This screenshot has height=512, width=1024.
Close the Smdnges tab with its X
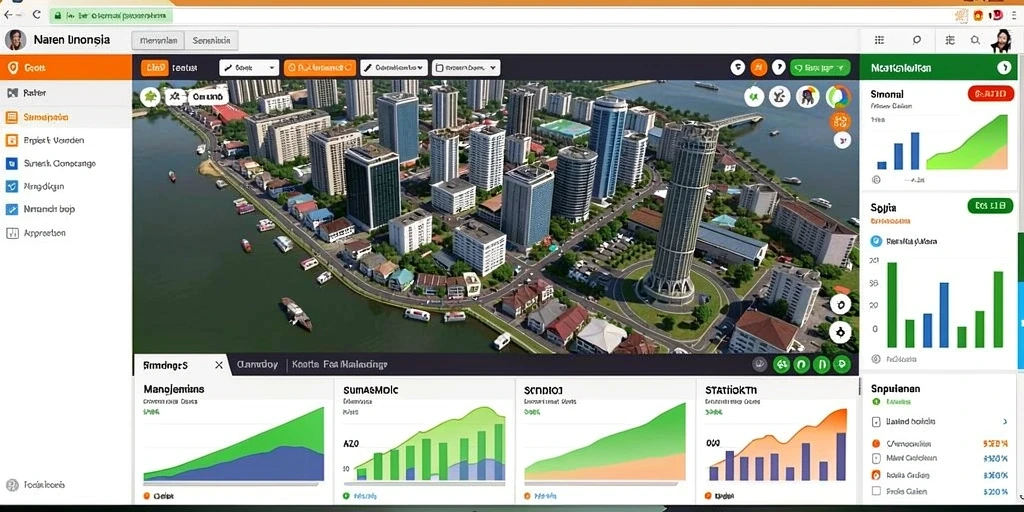click(x=219, y=364)
